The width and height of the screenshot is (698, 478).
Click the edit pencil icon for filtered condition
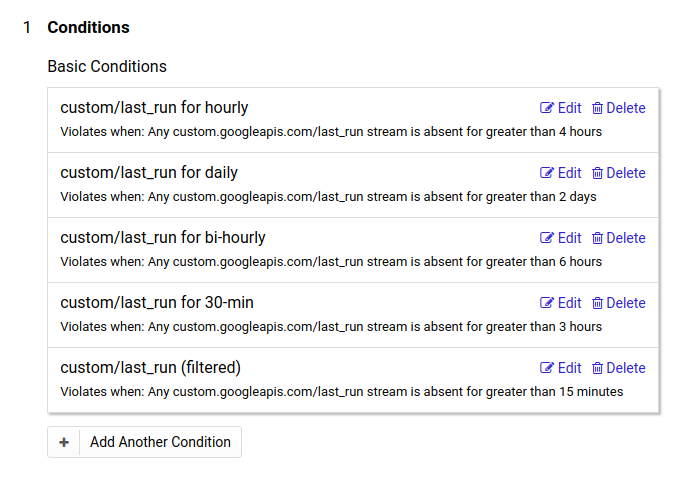(x=547, y=368)
